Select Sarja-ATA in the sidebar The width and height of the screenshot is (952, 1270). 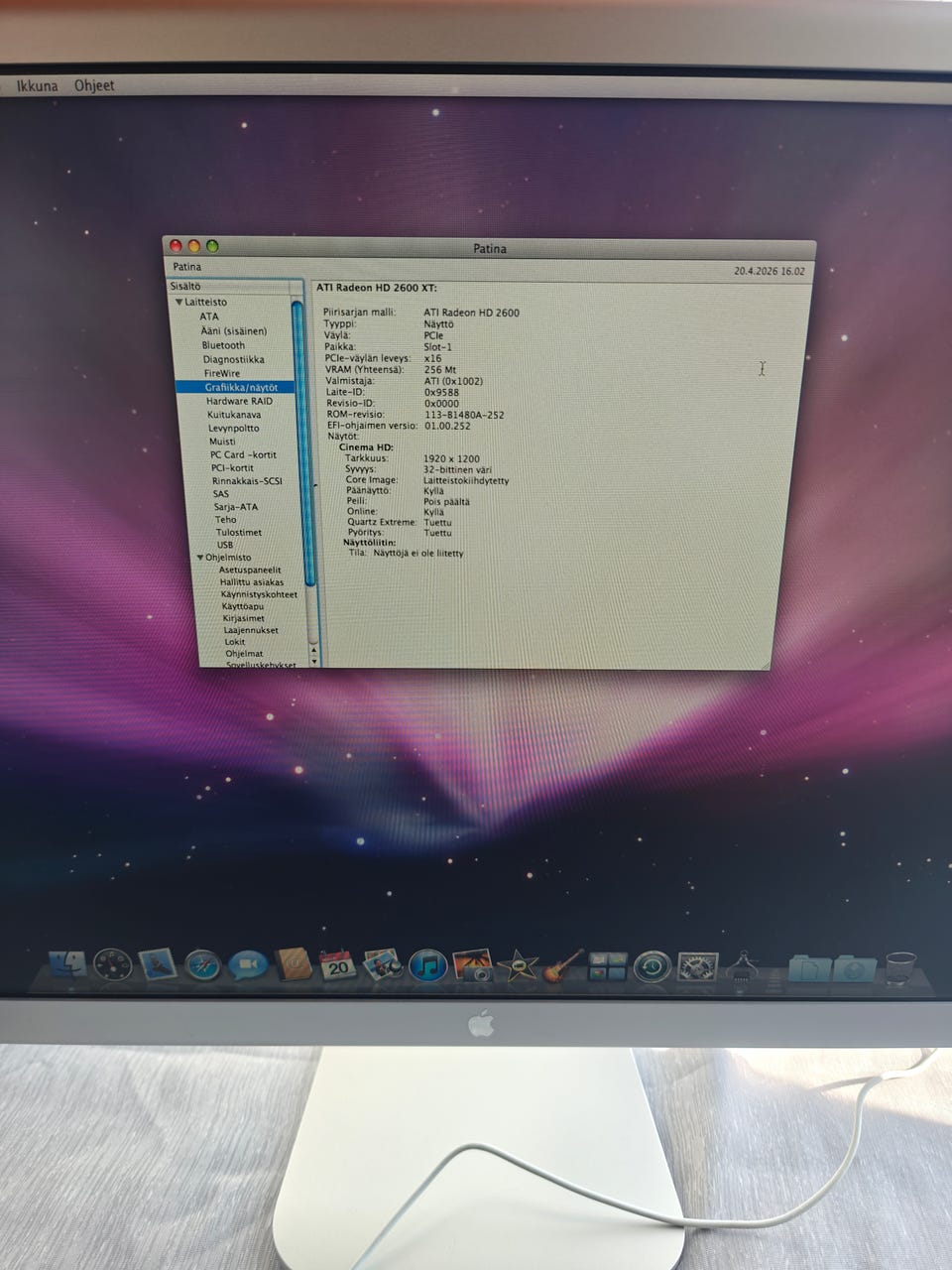[x=236, y=506]
